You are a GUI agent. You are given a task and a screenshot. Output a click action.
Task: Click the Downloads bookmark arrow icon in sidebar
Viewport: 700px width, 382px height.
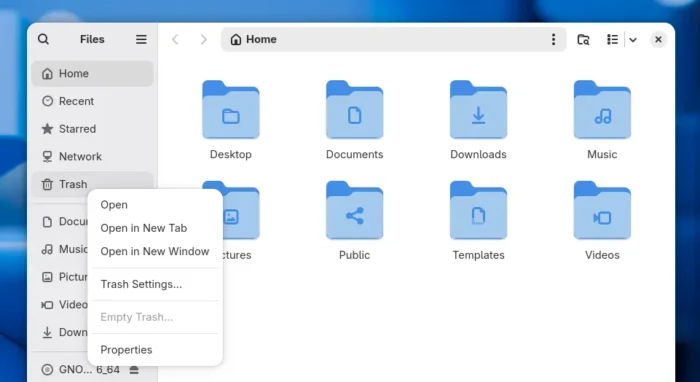(x=47, y=332)
